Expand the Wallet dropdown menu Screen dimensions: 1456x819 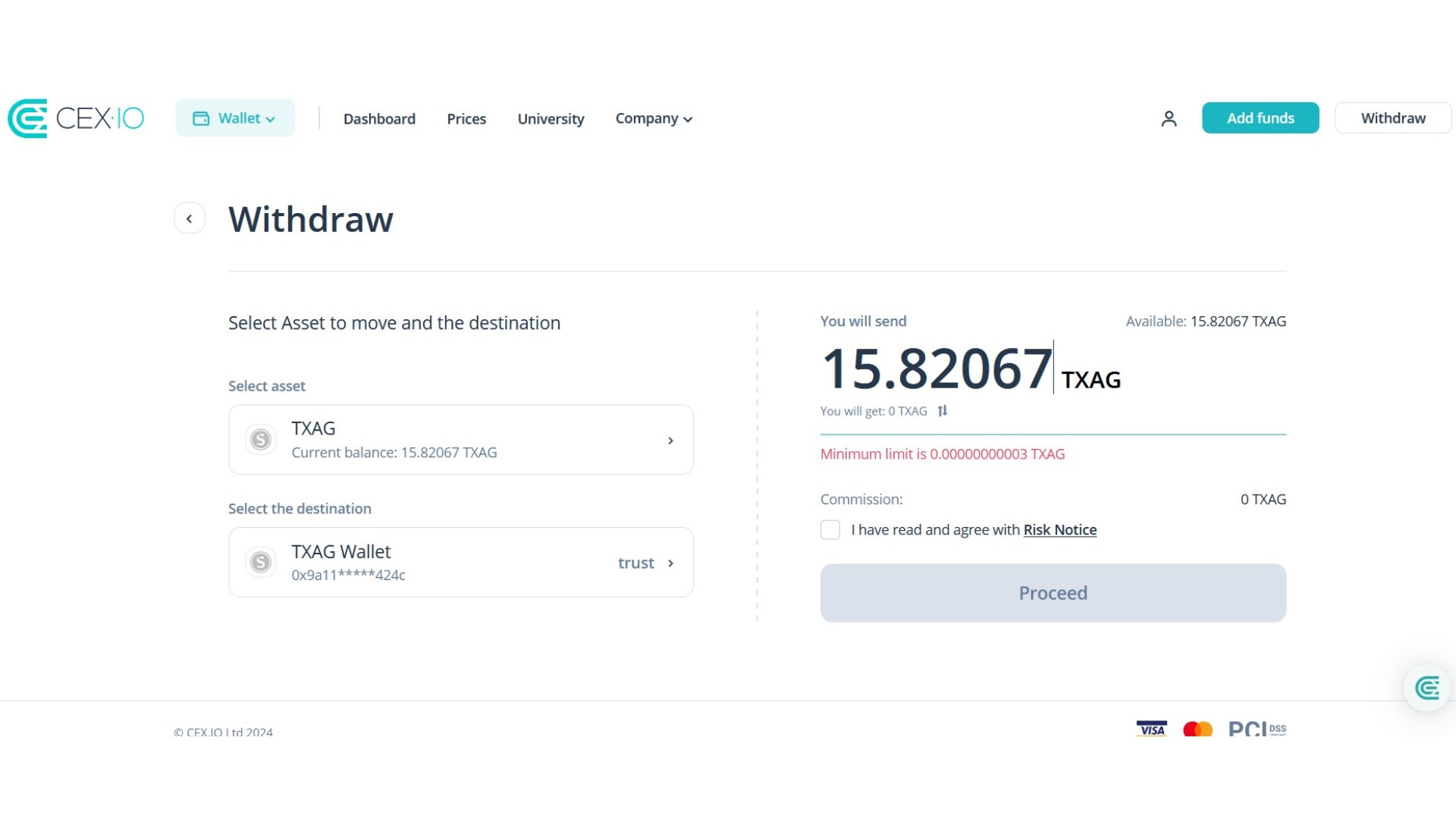click(235, 118)
